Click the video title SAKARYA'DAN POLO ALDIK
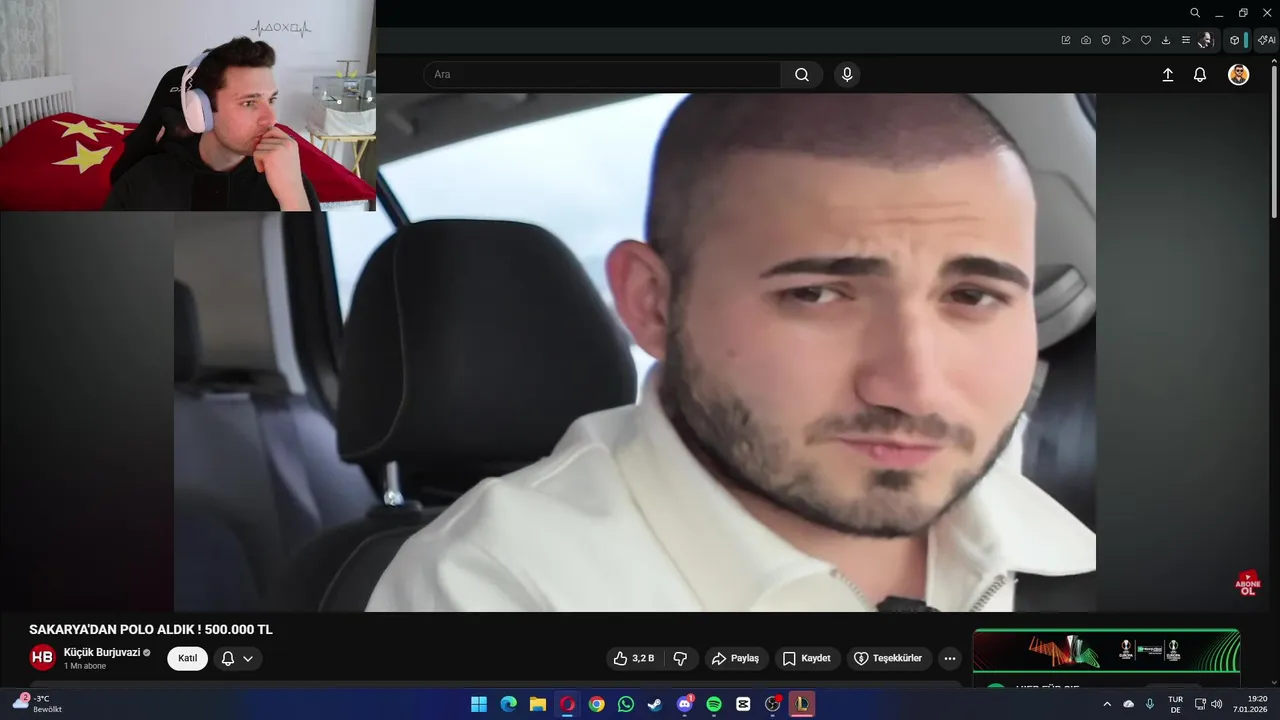Viewport: 1280px width, 720px height. point(151,630)
